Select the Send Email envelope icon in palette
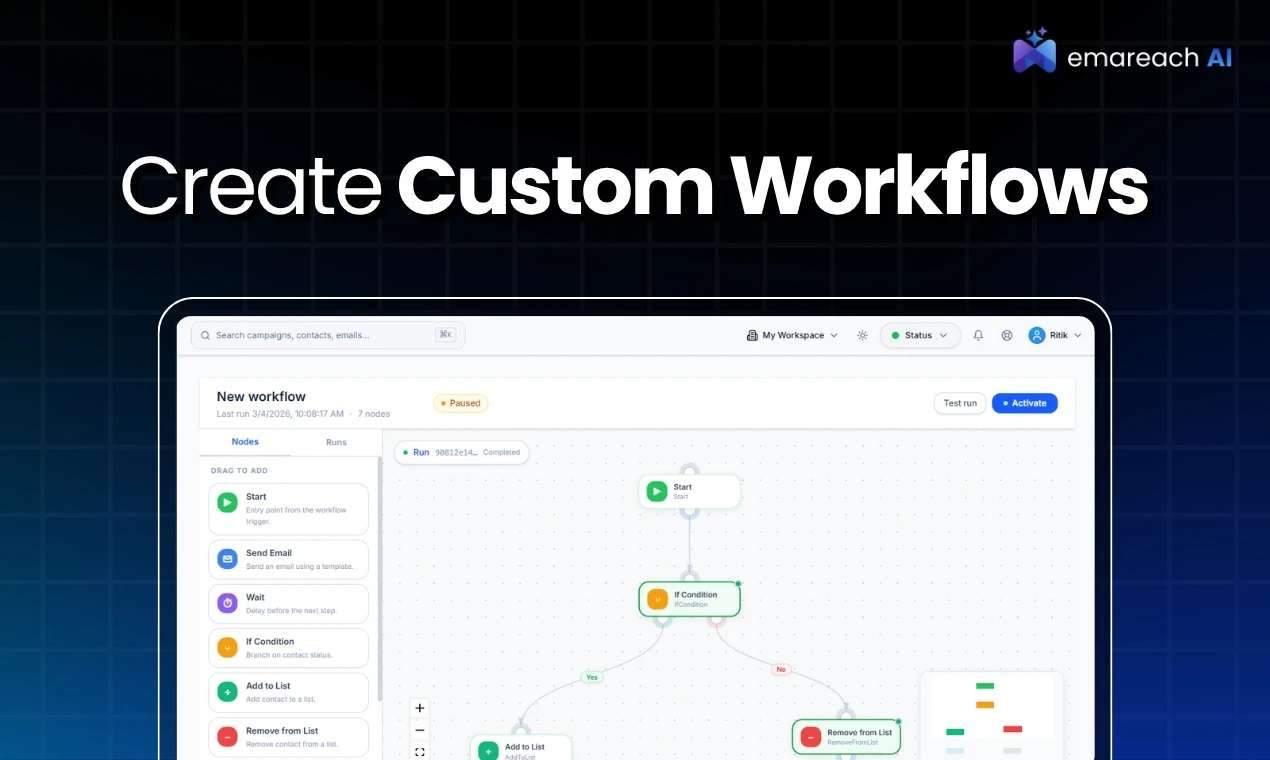 [x=227, y=558]
